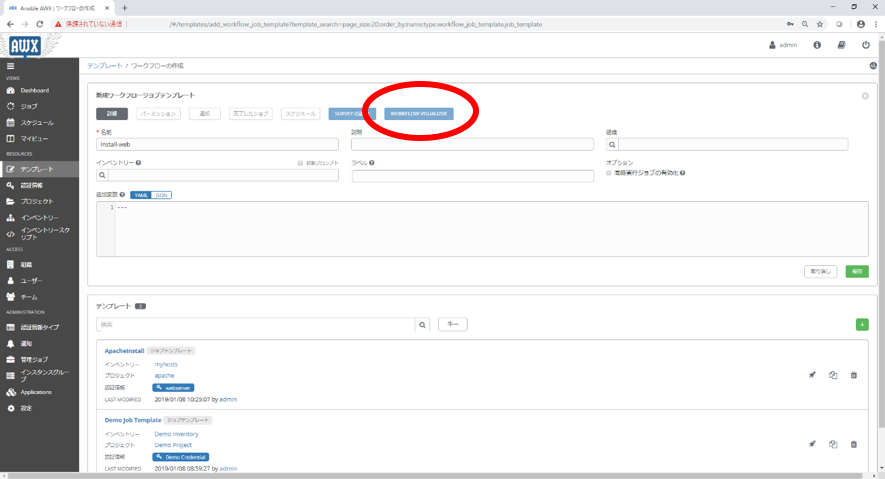Open the organization lookup selector

pyautogui.click(x=612, y=144)
